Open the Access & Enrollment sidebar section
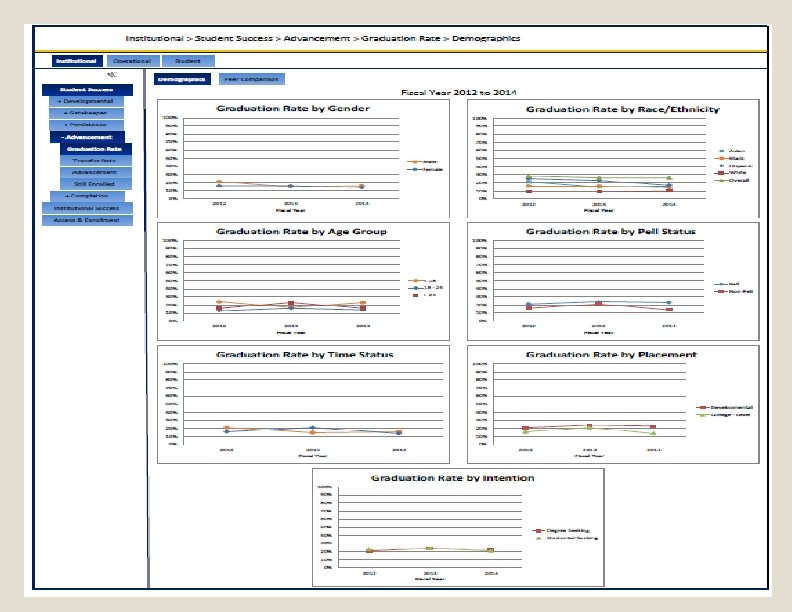This screenshot has height=612, width=792. coord(87,220)
